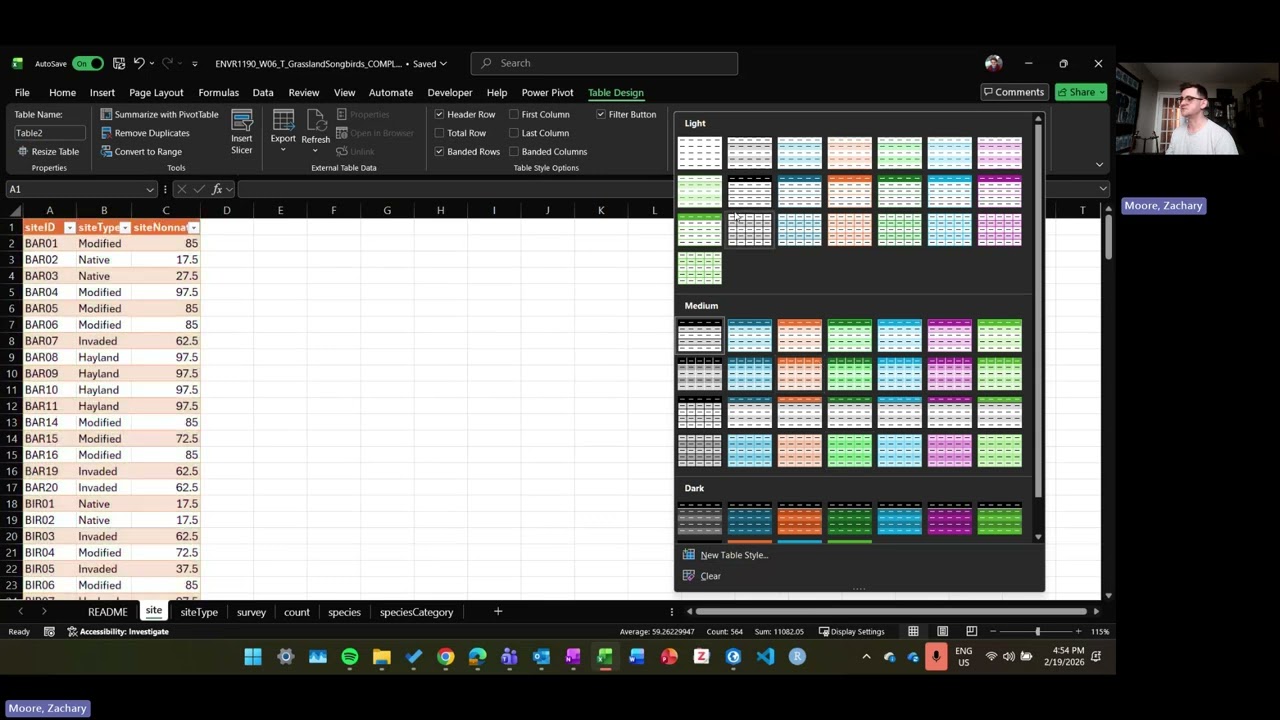
Task: Toggle AutoSave switch
Action: (x=88, y=63)
